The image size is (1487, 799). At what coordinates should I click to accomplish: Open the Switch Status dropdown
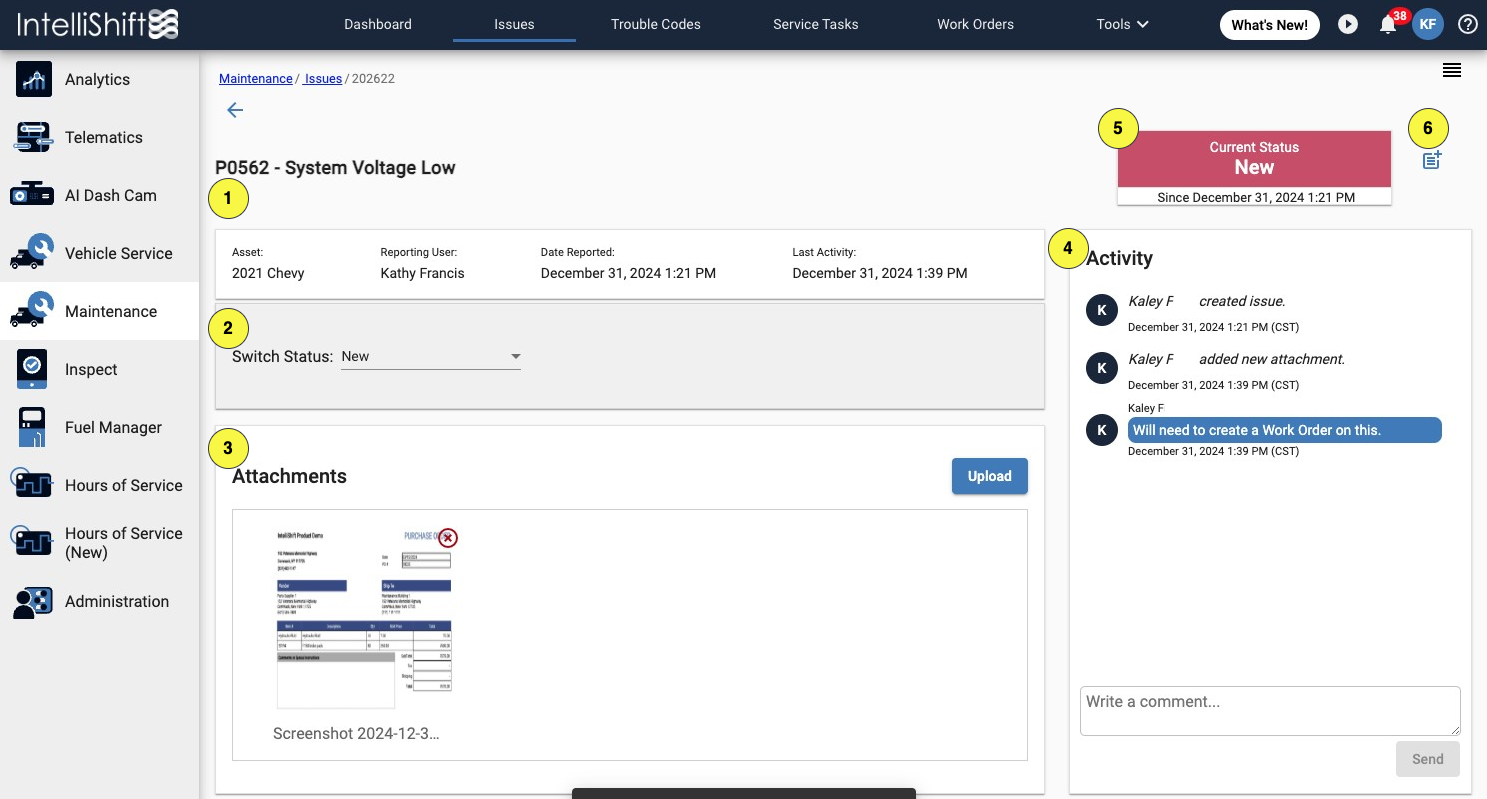(431, 356)
